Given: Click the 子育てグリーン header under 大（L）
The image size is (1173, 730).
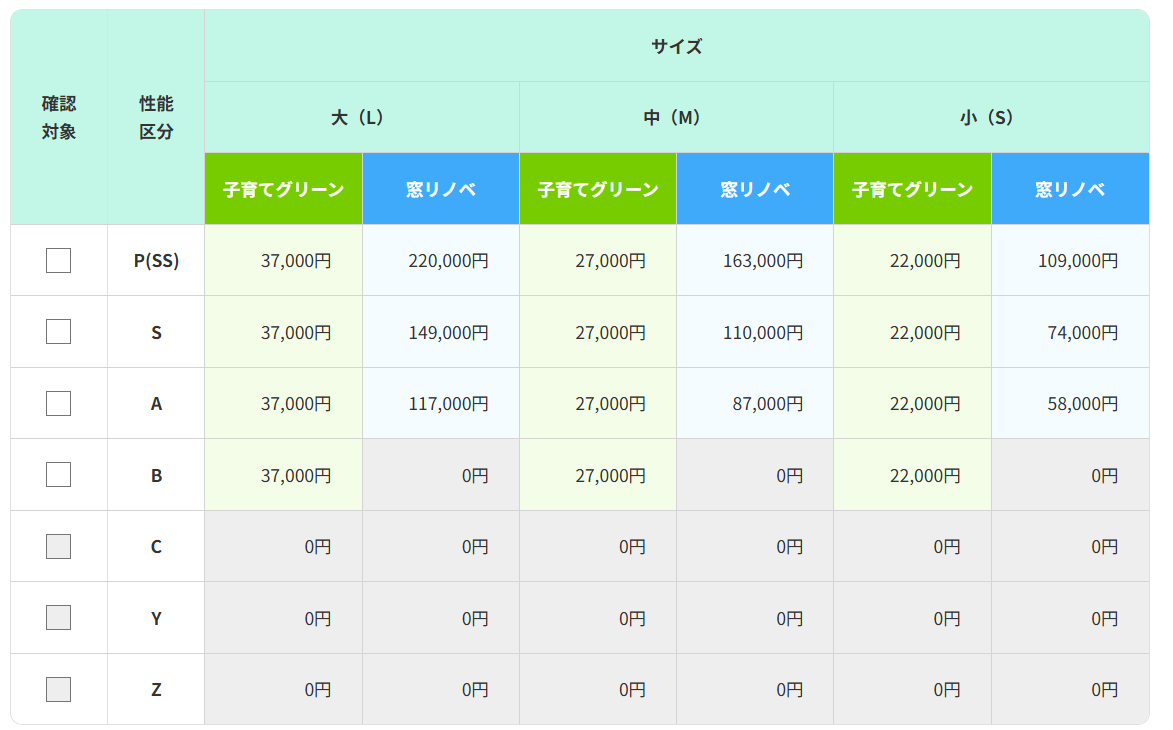Looking at the screenshot, I should coord(283,188).
